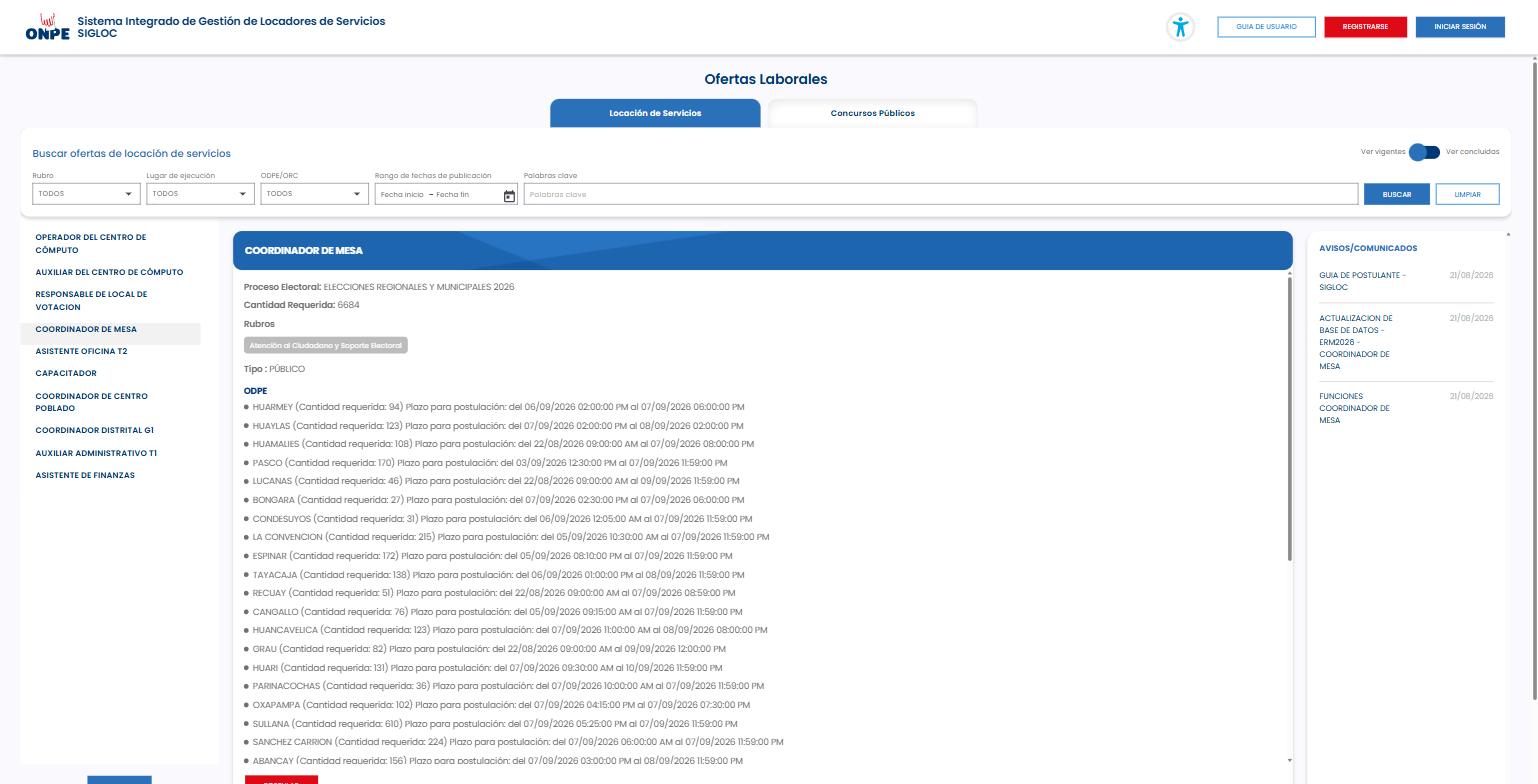
Task: Open the accessibility options icon
Action: click(1181, 27)
